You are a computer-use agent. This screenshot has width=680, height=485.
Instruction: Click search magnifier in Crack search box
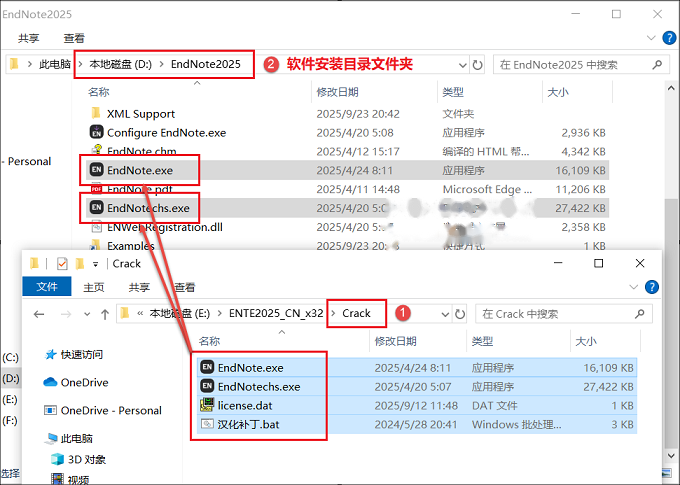(639, 314)
